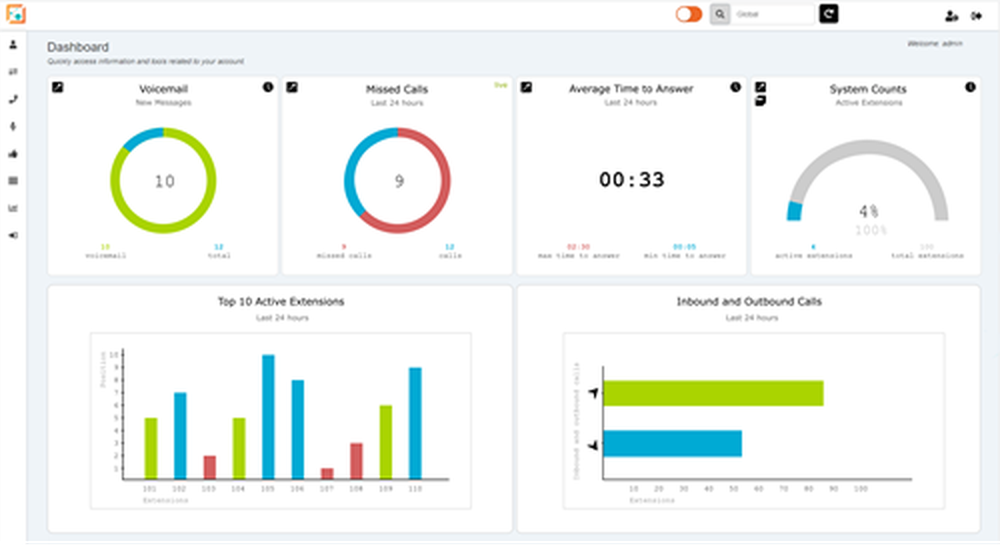Click the edit icon on the System Counts card

coord(760,87)
